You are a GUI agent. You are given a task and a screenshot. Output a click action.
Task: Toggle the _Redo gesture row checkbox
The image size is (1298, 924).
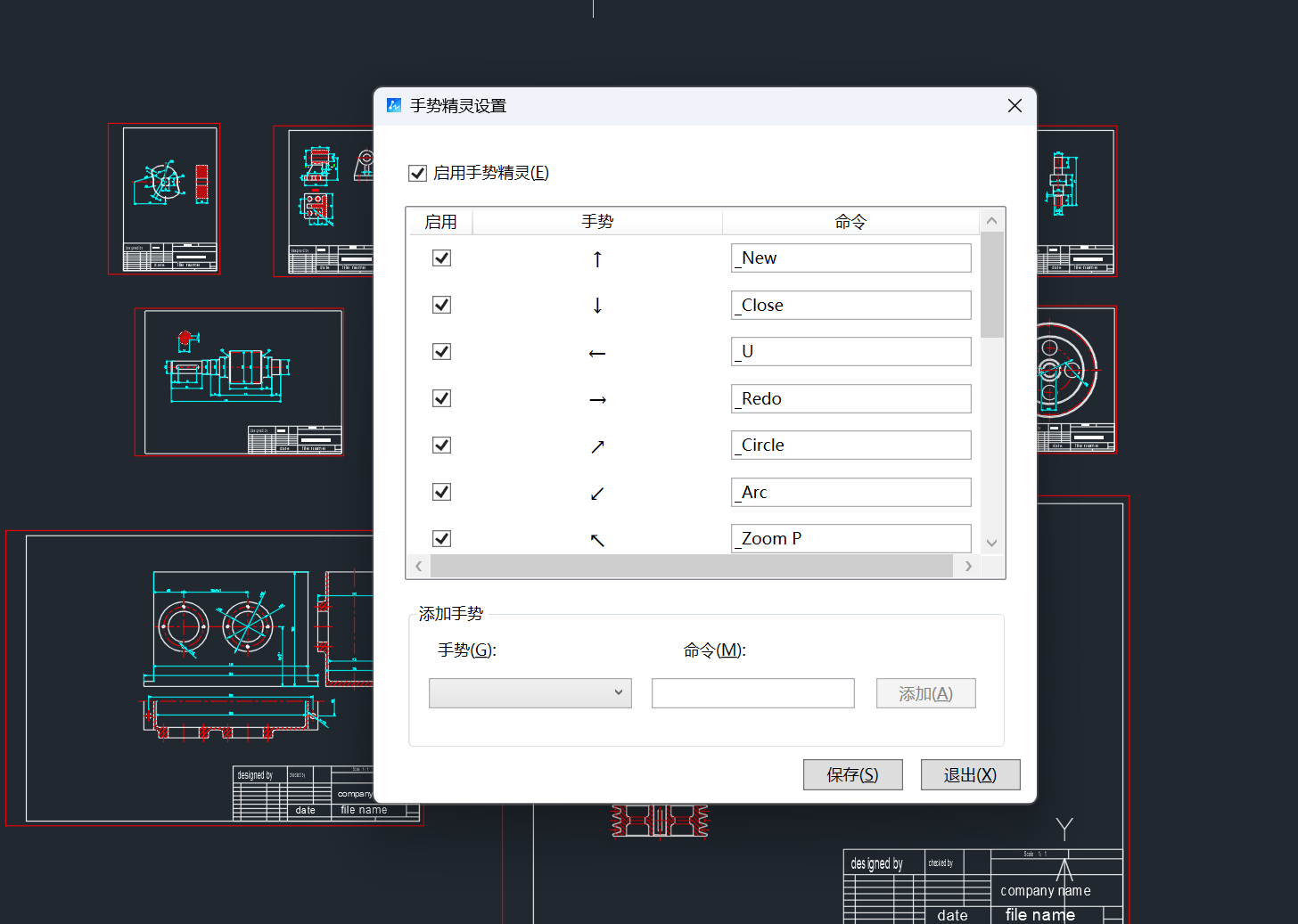coord(441,398)
